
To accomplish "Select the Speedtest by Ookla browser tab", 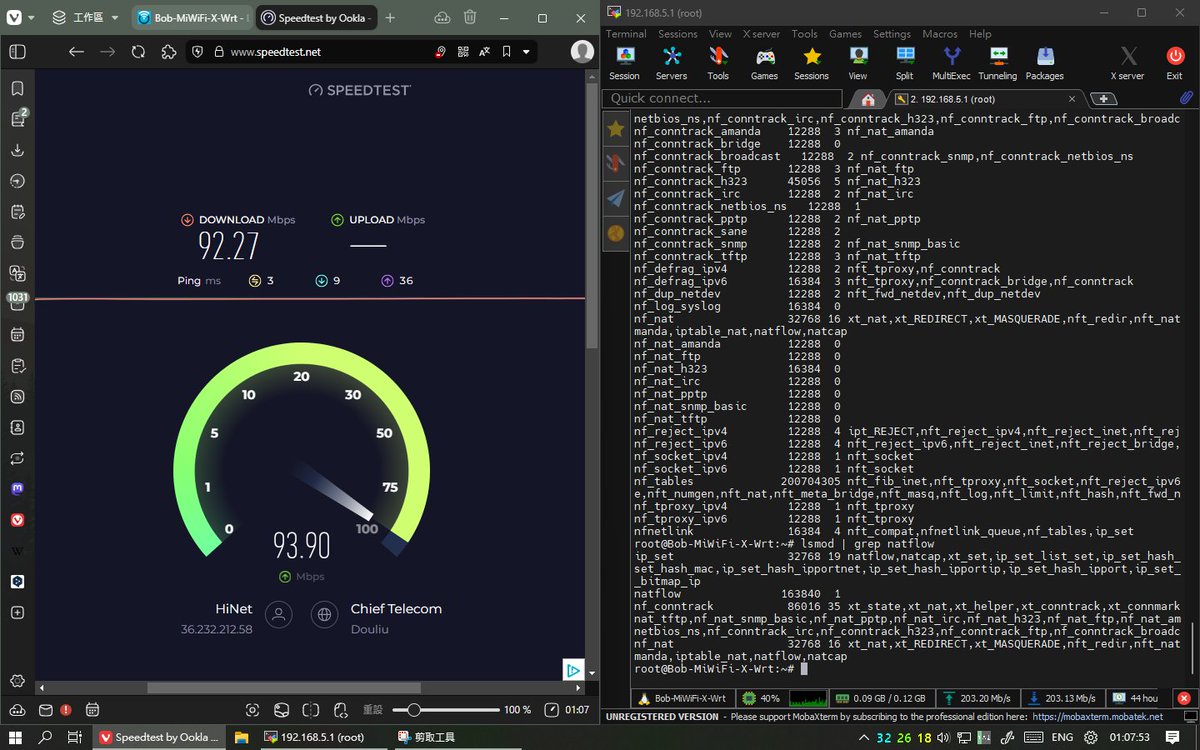I will tap(316, 18).
